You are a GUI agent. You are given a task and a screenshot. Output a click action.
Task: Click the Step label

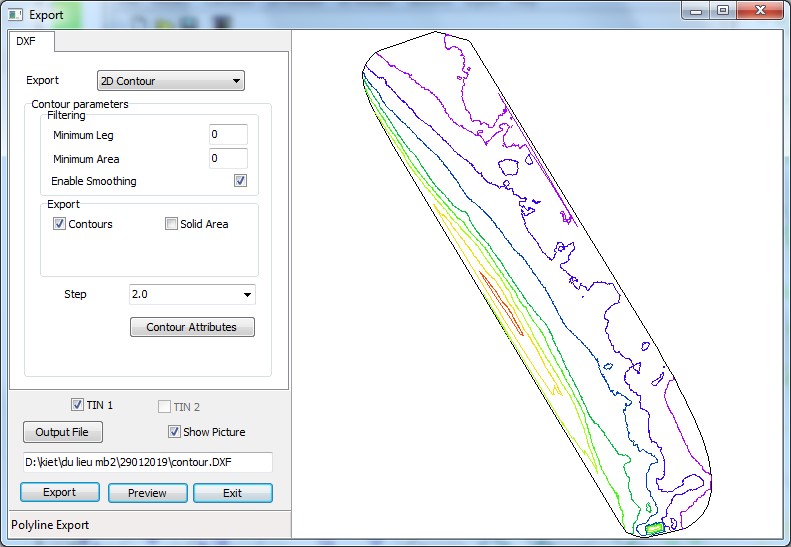coord(75,294)
